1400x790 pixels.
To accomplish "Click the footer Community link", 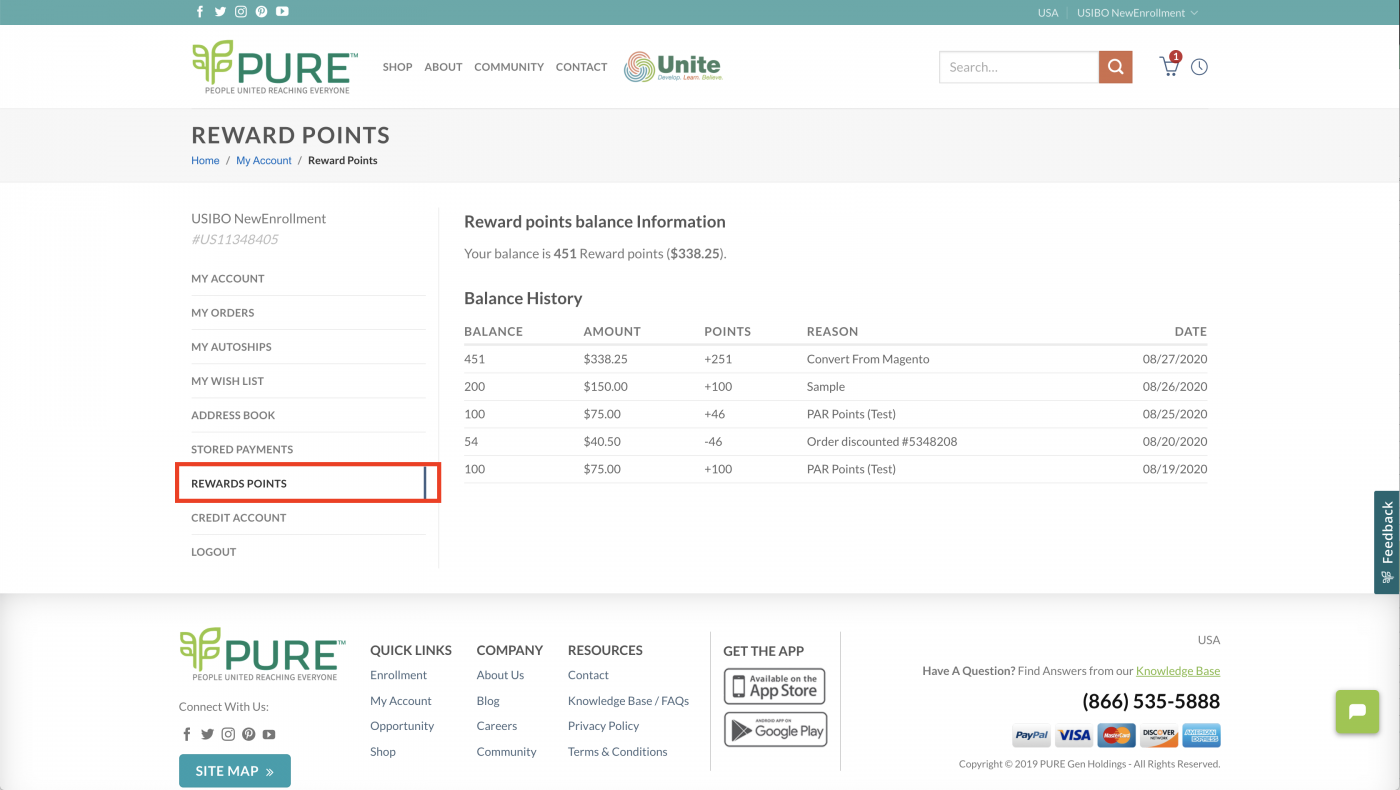I will click(506, 752).
